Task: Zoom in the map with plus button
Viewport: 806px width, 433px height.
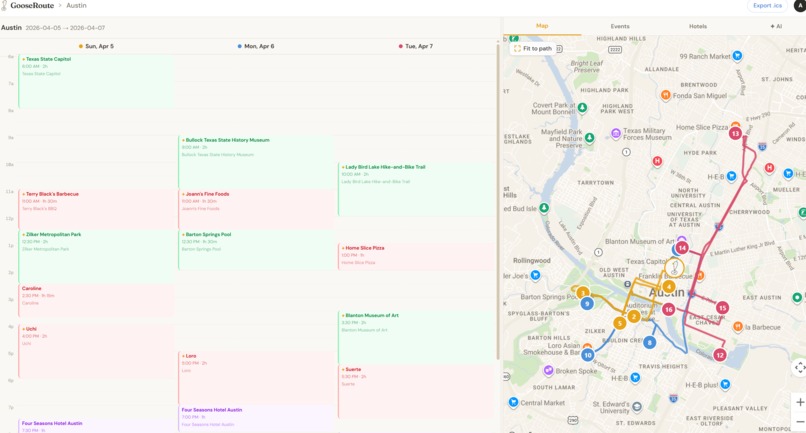Action: 800,402
